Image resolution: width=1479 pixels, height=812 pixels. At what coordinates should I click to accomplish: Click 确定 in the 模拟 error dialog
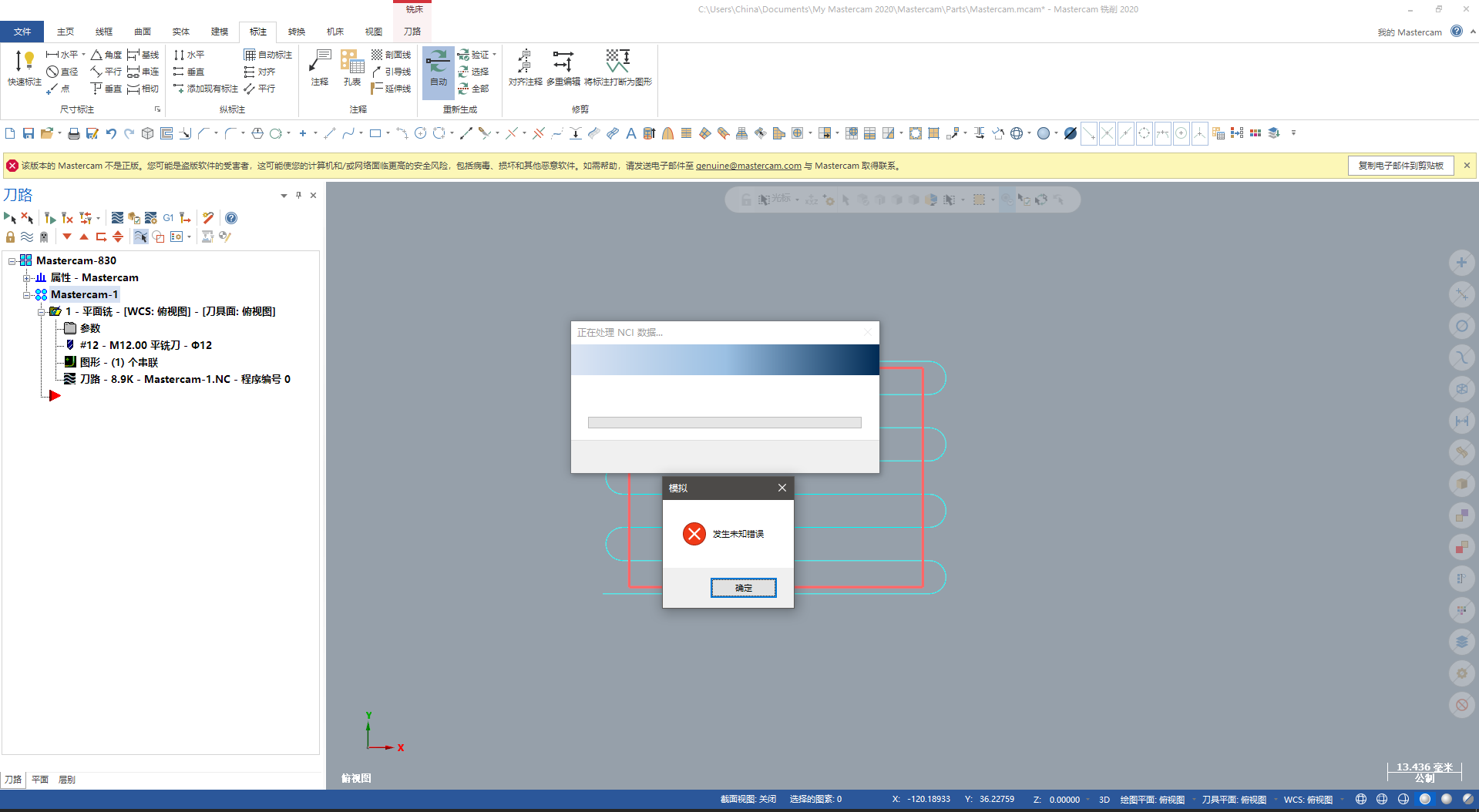pyautogui.click(x=743, y=588)
